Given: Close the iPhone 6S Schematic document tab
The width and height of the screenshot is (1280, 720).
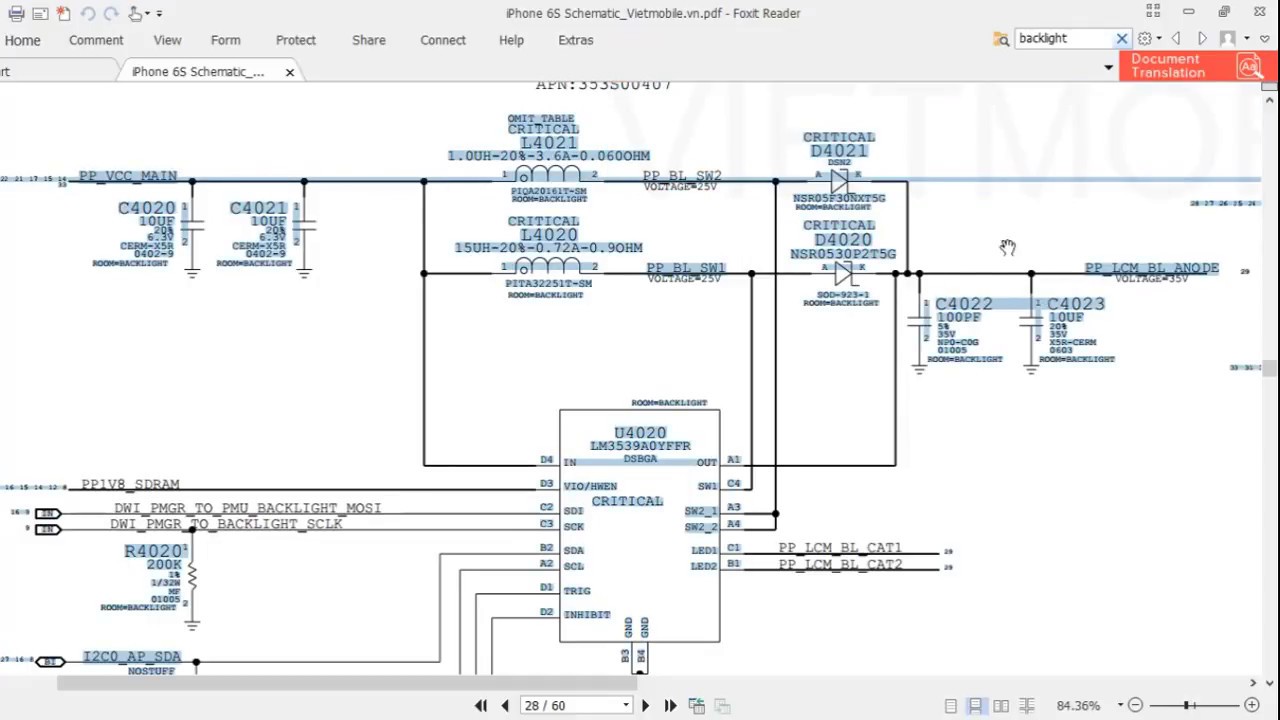Looking at the screenshot, I should pos(290,72).
